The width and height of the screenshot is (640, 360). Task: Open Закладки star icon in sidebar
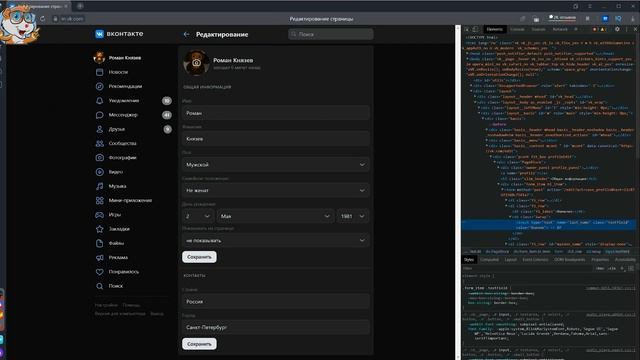tap(100, 229)
